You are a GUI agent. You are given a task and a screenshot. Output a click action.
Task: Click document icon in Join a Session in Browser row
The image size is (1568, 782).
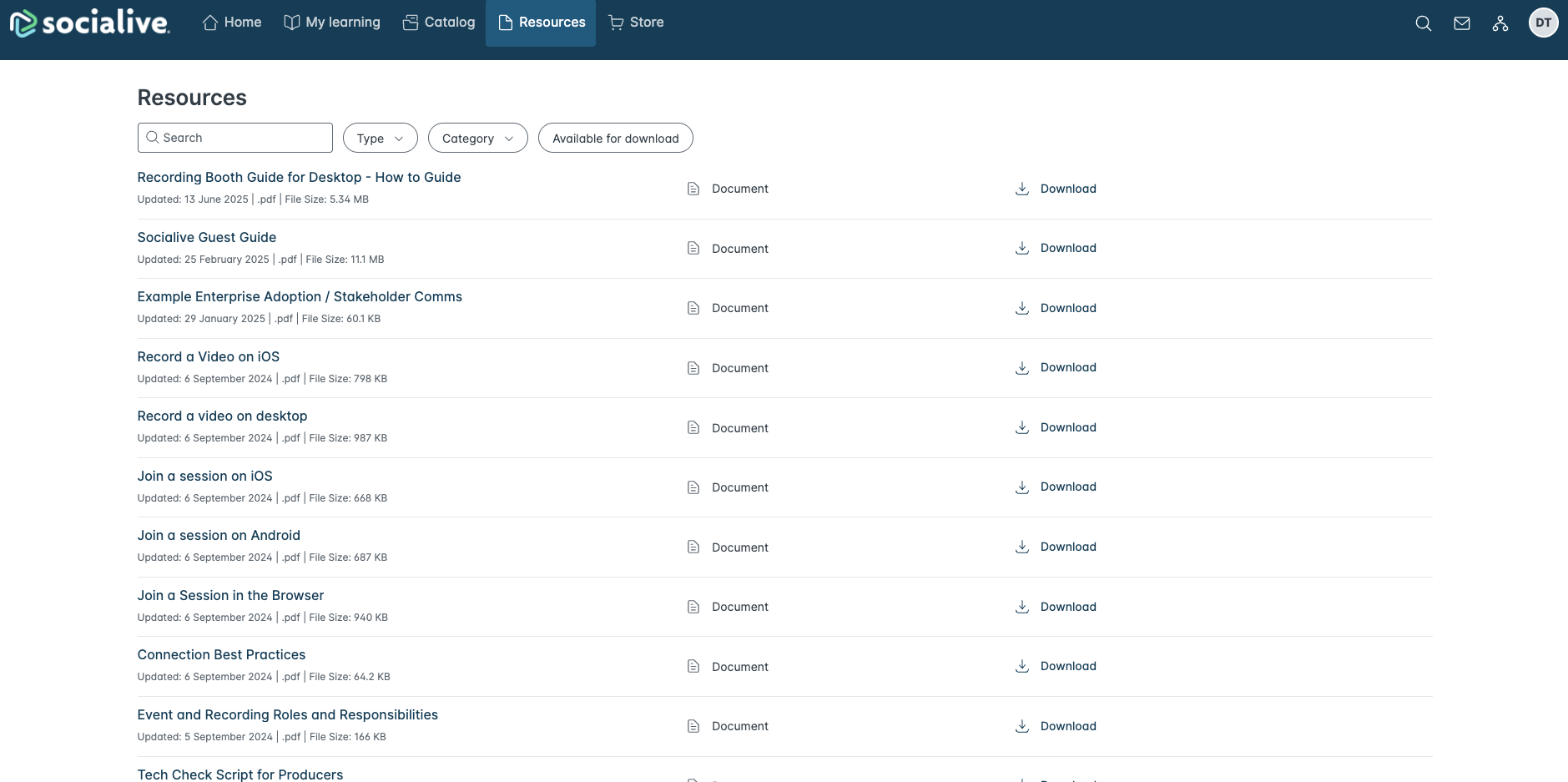coord(693,607)
